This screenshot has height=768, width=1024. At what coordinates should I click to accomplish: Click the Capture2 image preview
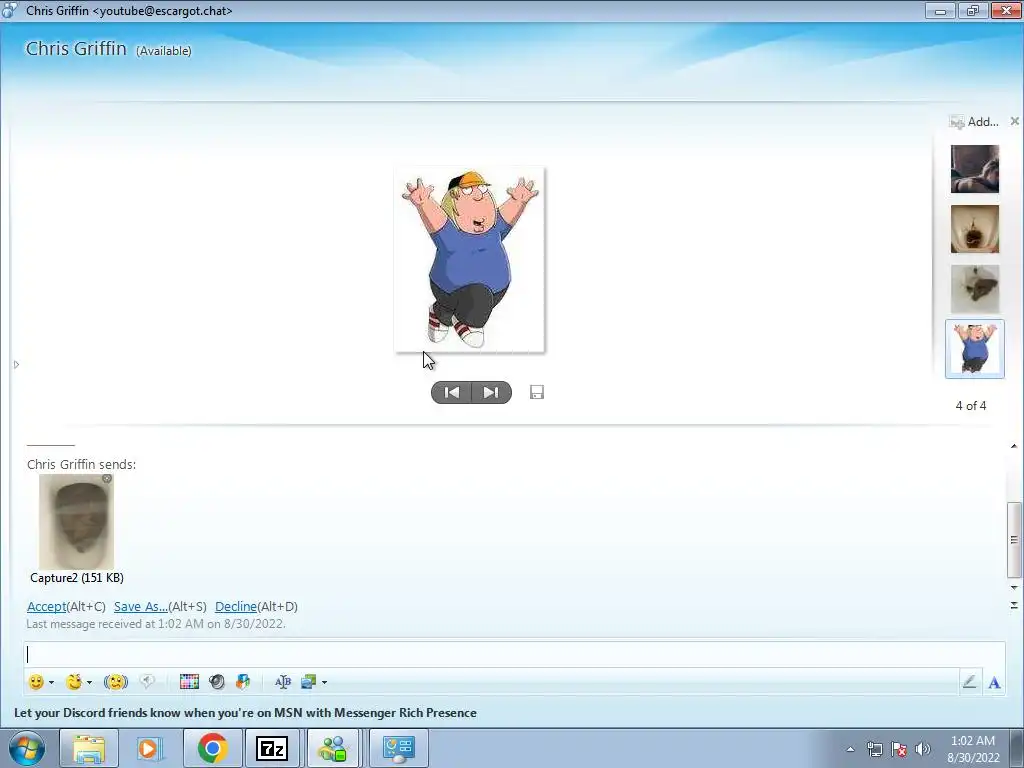pyautogui.click(x=76, y=522)
